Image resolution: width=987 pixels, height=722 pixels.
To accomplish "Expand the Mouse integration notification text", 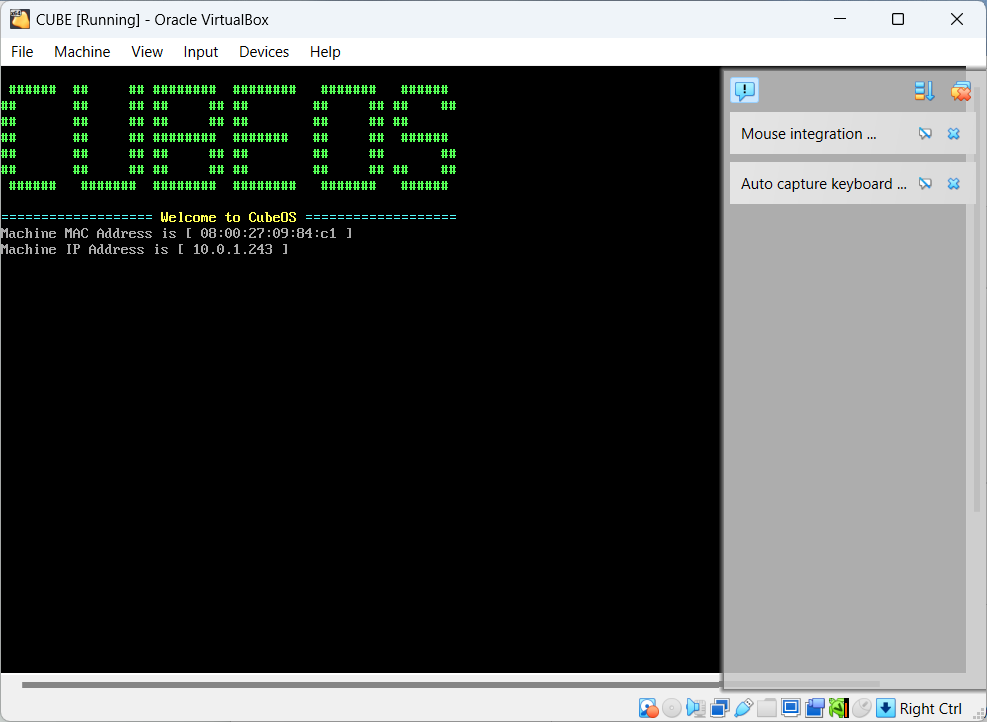I will coord(808,134).
